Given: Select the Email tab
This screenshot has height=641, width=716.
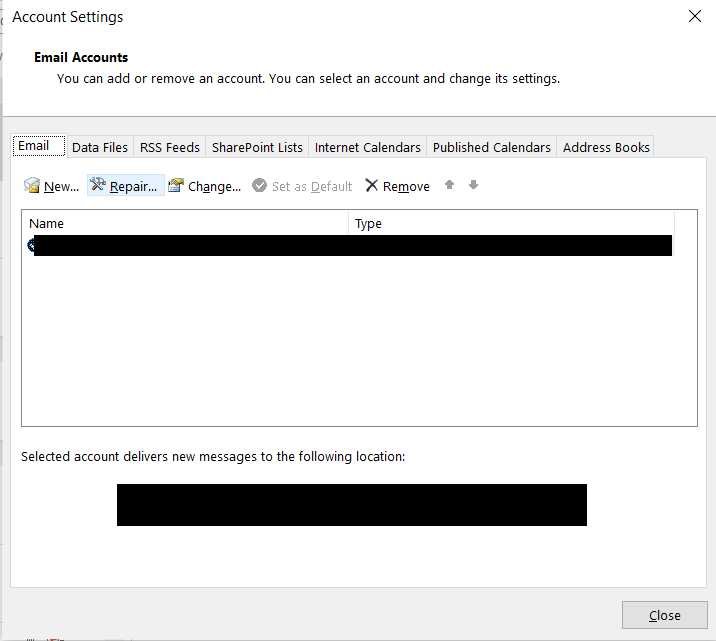Looking at the screenshot, I should [x=34, y=146].
